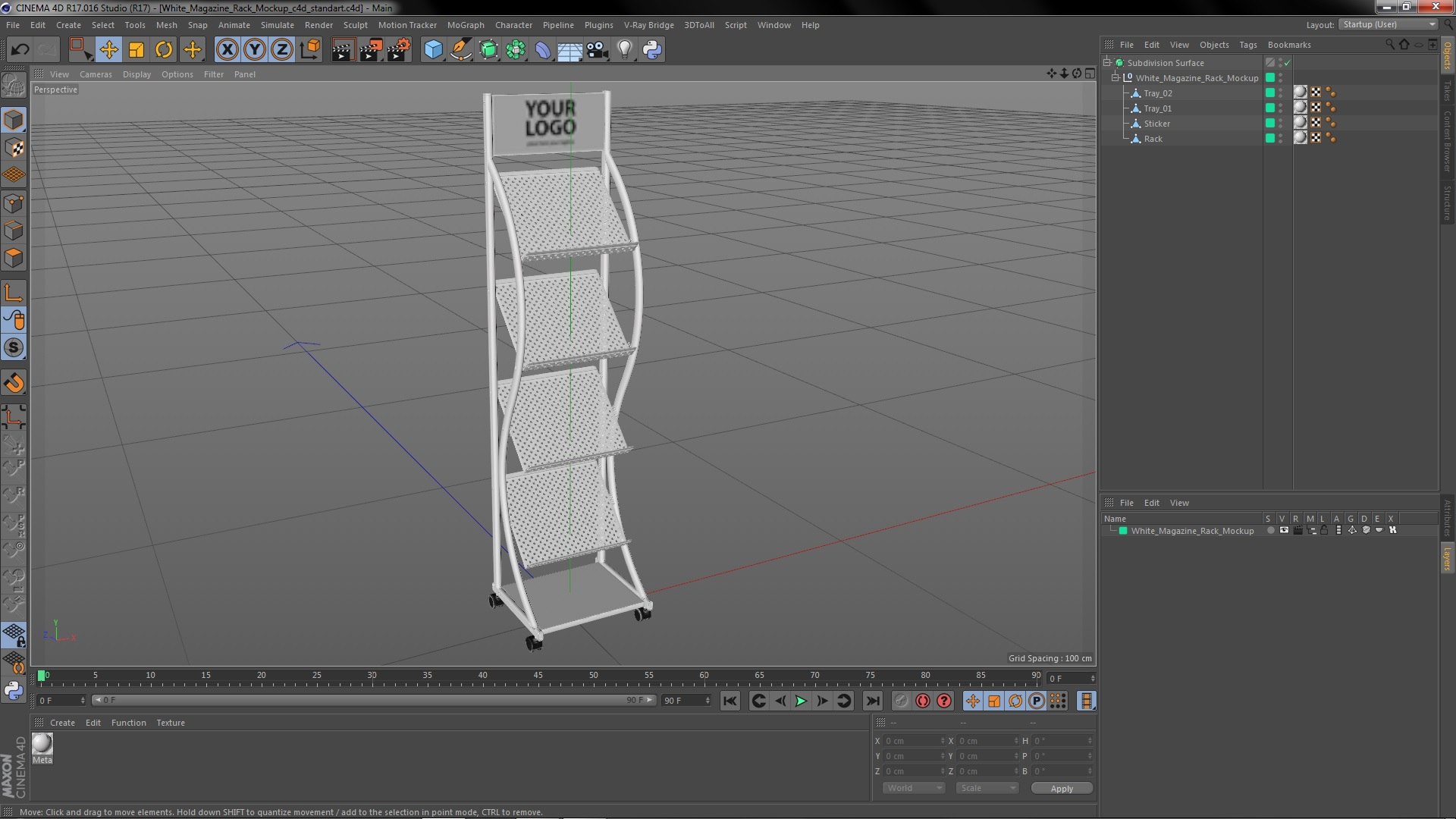Toggle Tray_01 visibility dots

[1281, 108]
